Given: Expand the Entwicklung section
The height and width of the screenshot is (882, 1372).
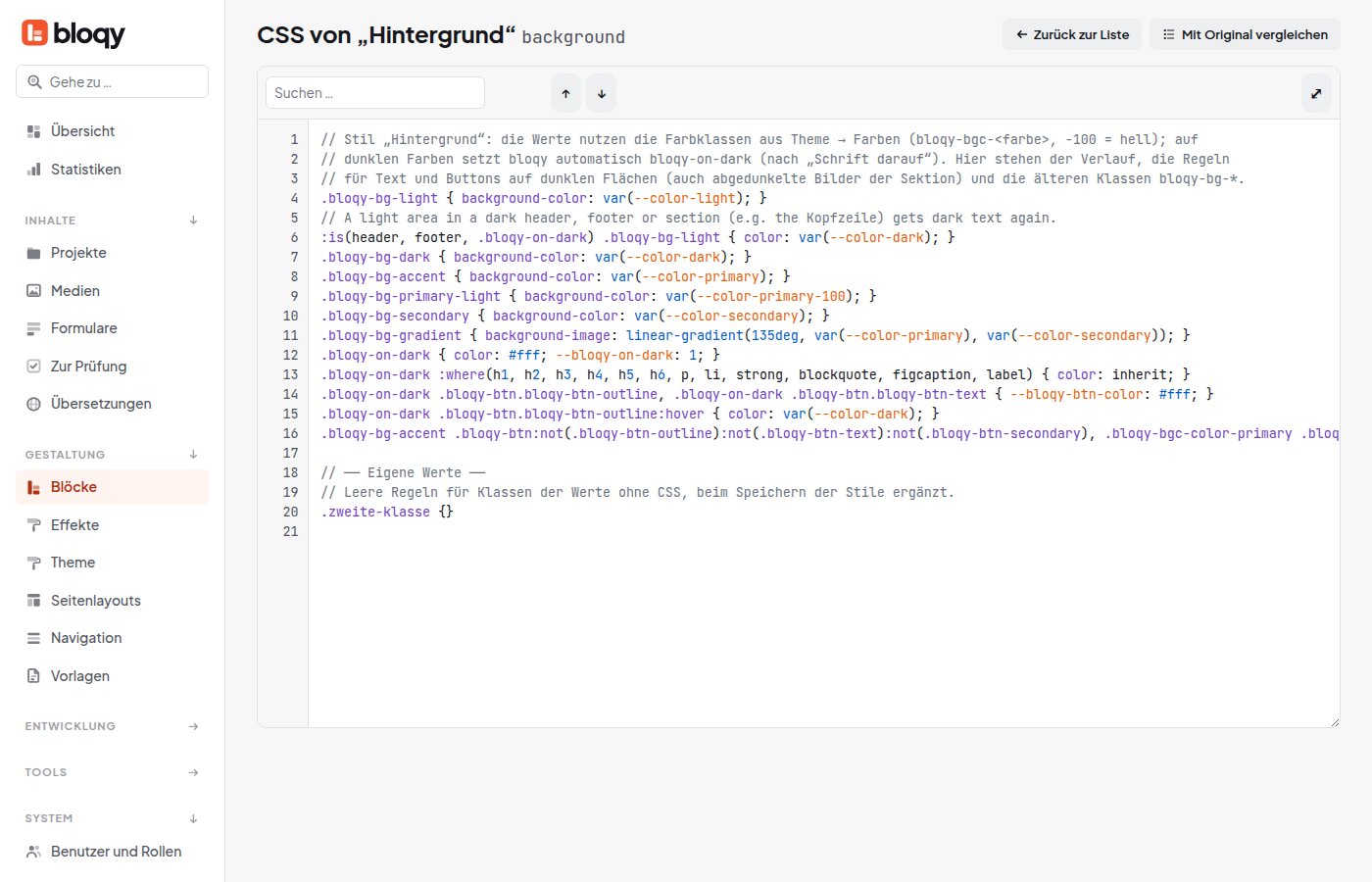Looking at the screenshot, I should point(193,726).
